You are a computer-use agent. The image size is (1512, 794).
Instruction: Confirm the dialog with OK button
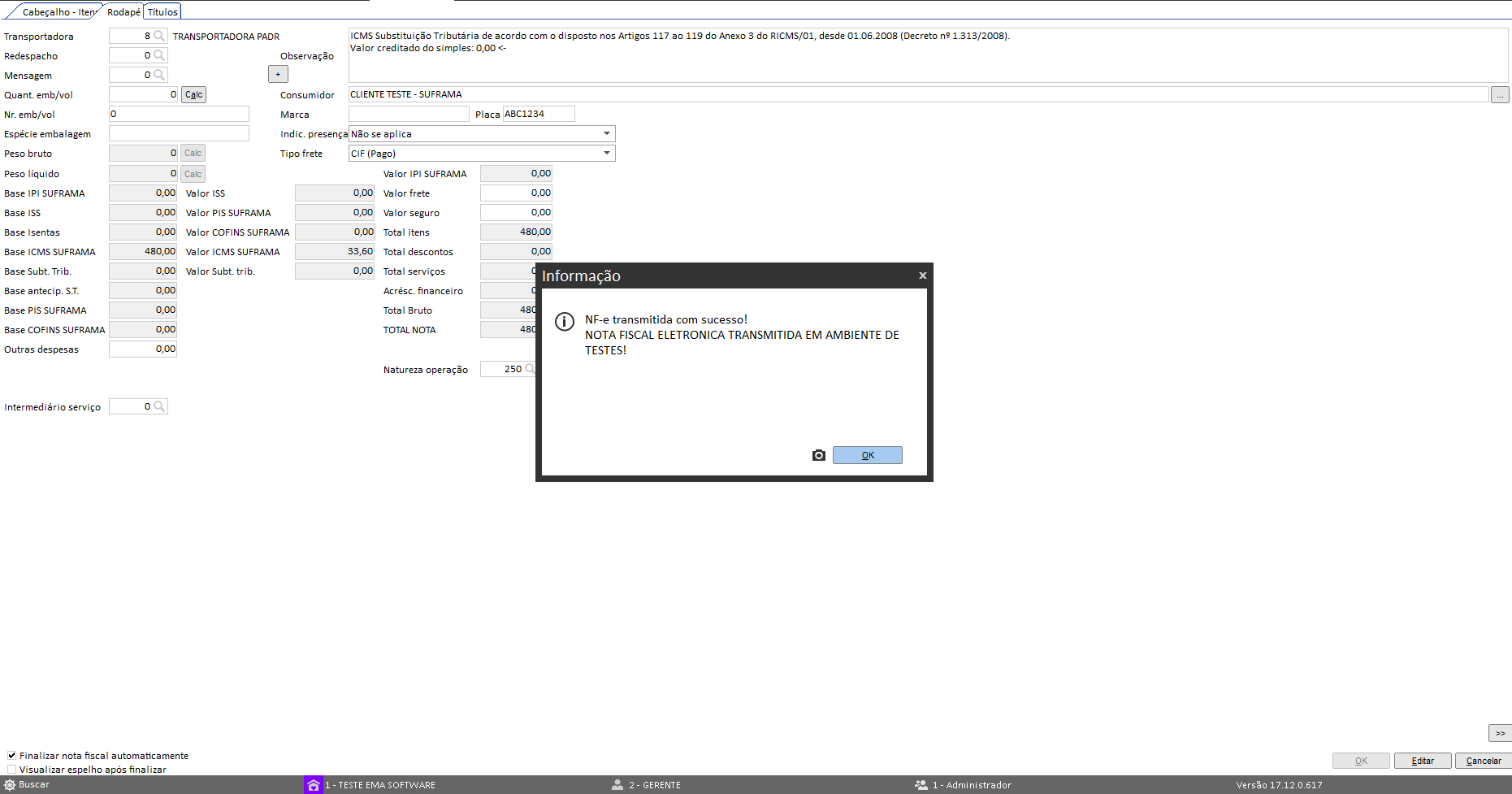[x=868, y=455]
